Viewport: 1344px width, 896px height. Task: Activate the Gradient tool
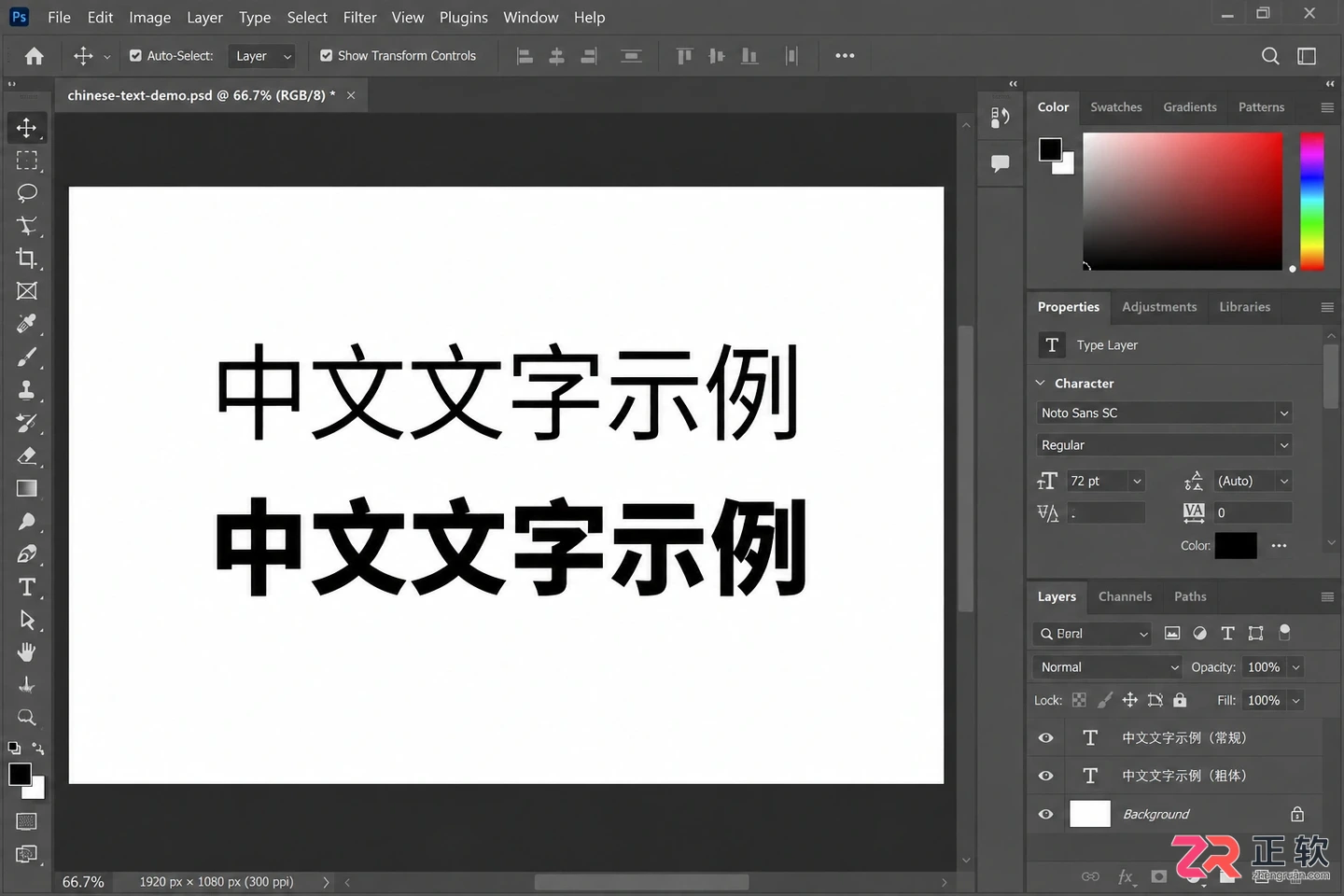click(x=27, y=488)
